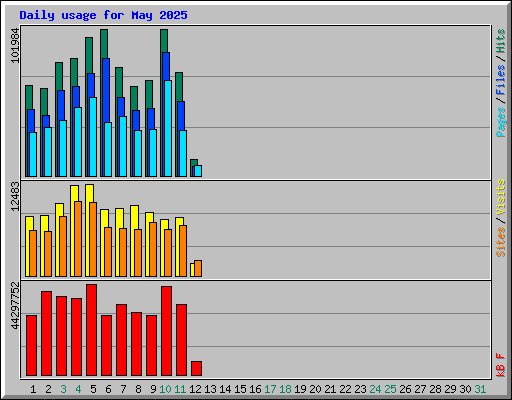Click the 12483 visits axis value
This screenshot has width=512, height=400.
(x=15, y=196)
